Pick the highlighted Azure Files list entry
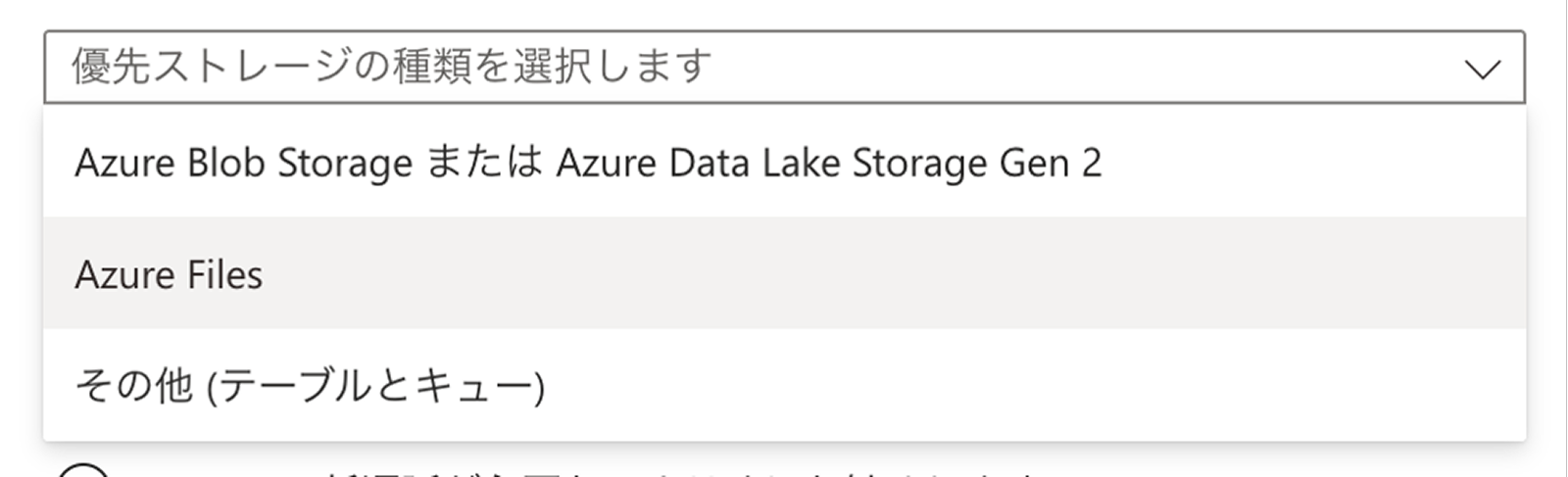The image size is (1568, 477). click(169, 275)
